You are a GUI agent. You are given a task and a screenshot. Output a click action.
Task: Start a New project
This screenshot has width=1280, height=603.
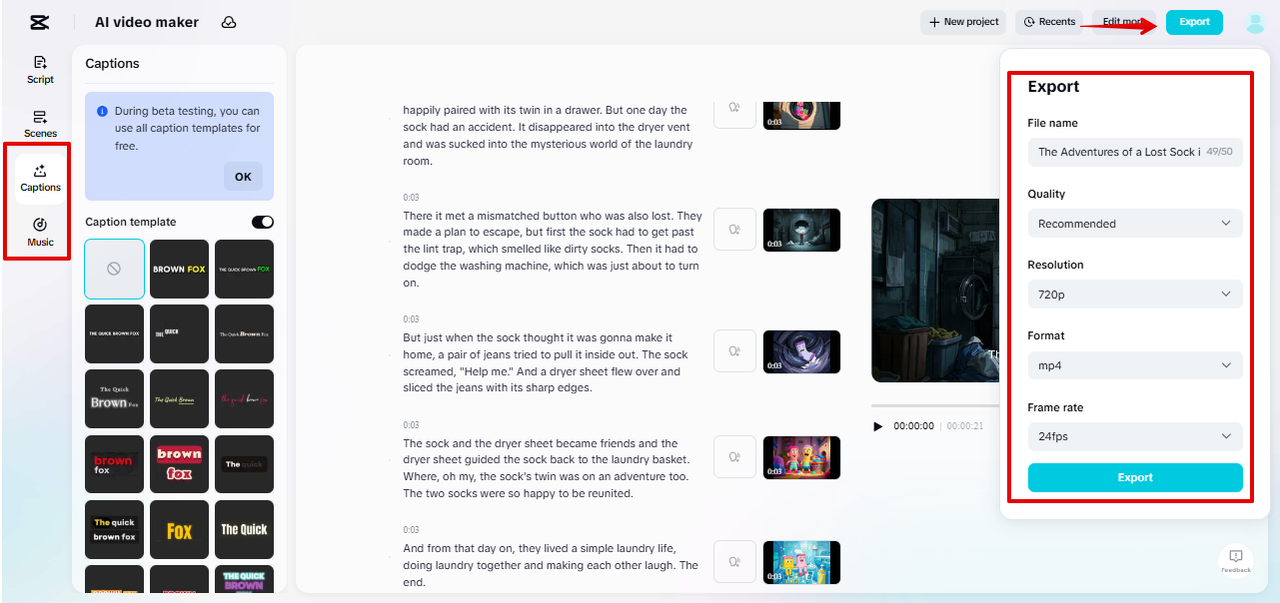click(x=963, y=22)
